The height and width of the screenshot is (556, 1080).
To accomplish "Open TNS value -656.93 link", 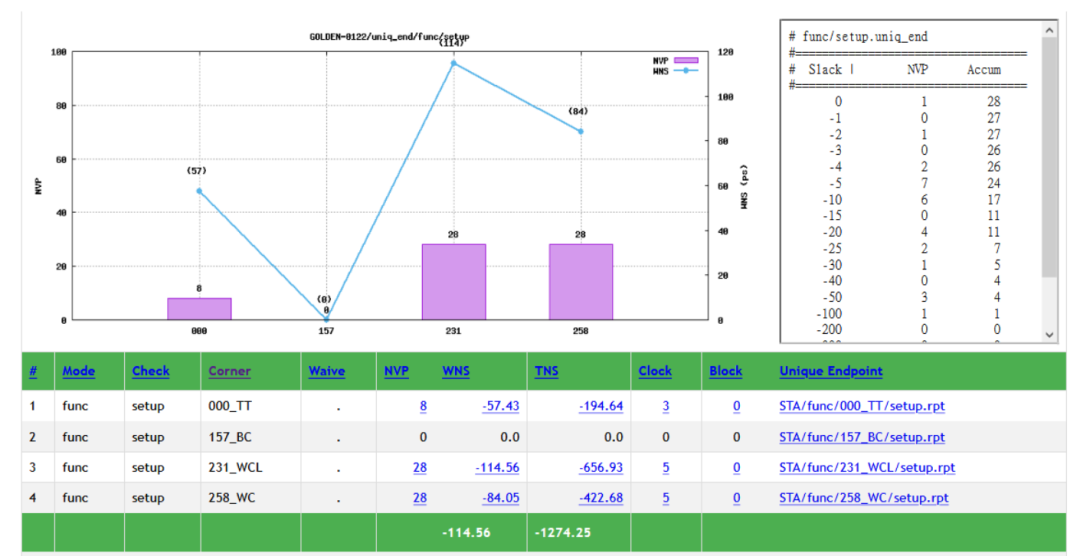I will coord(601,468).
